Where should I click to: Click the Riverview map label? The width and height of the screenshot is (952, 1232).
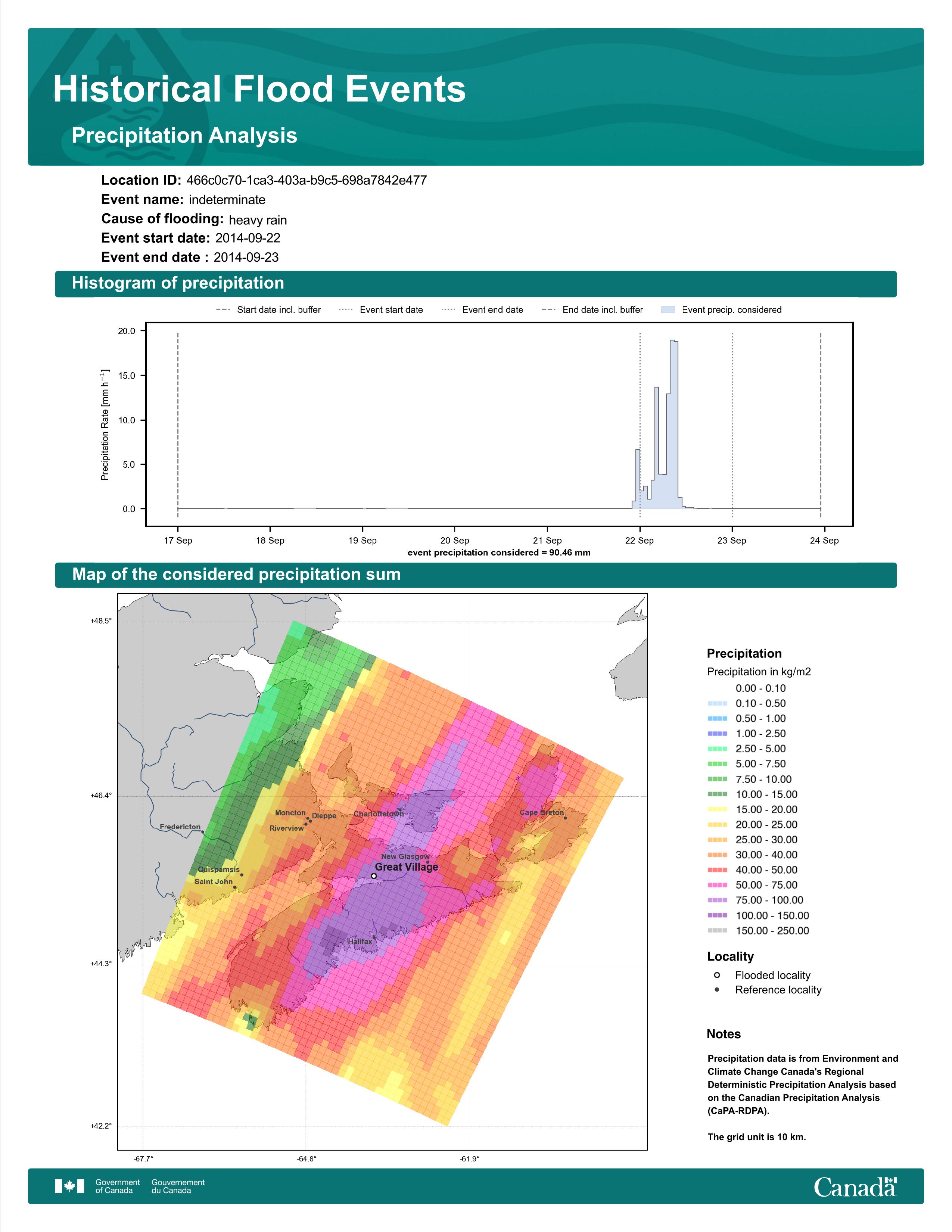pos(286,828)
